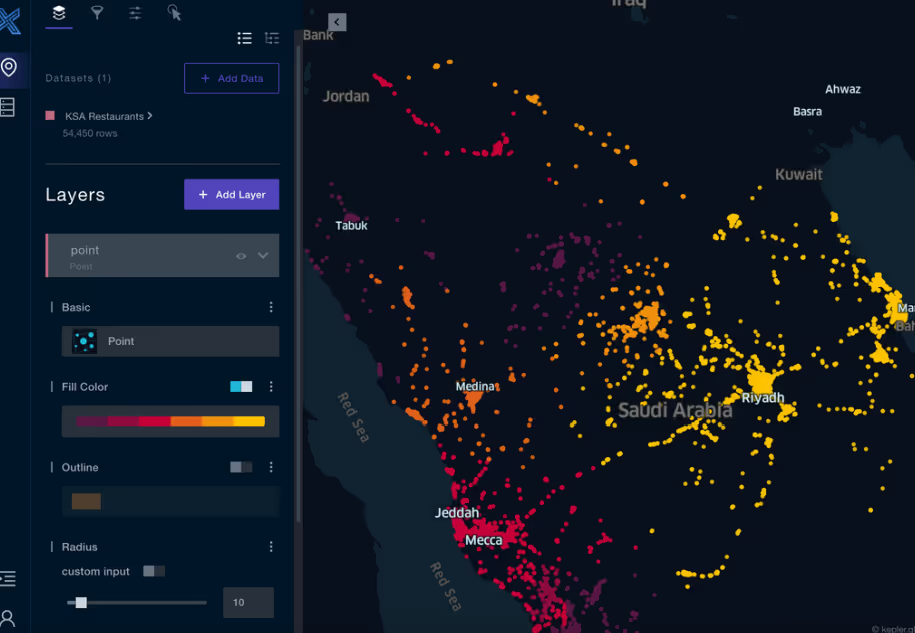Viewport: 915px width, 633px height.
Task: Click the Radius value input field
Action: 247,602
